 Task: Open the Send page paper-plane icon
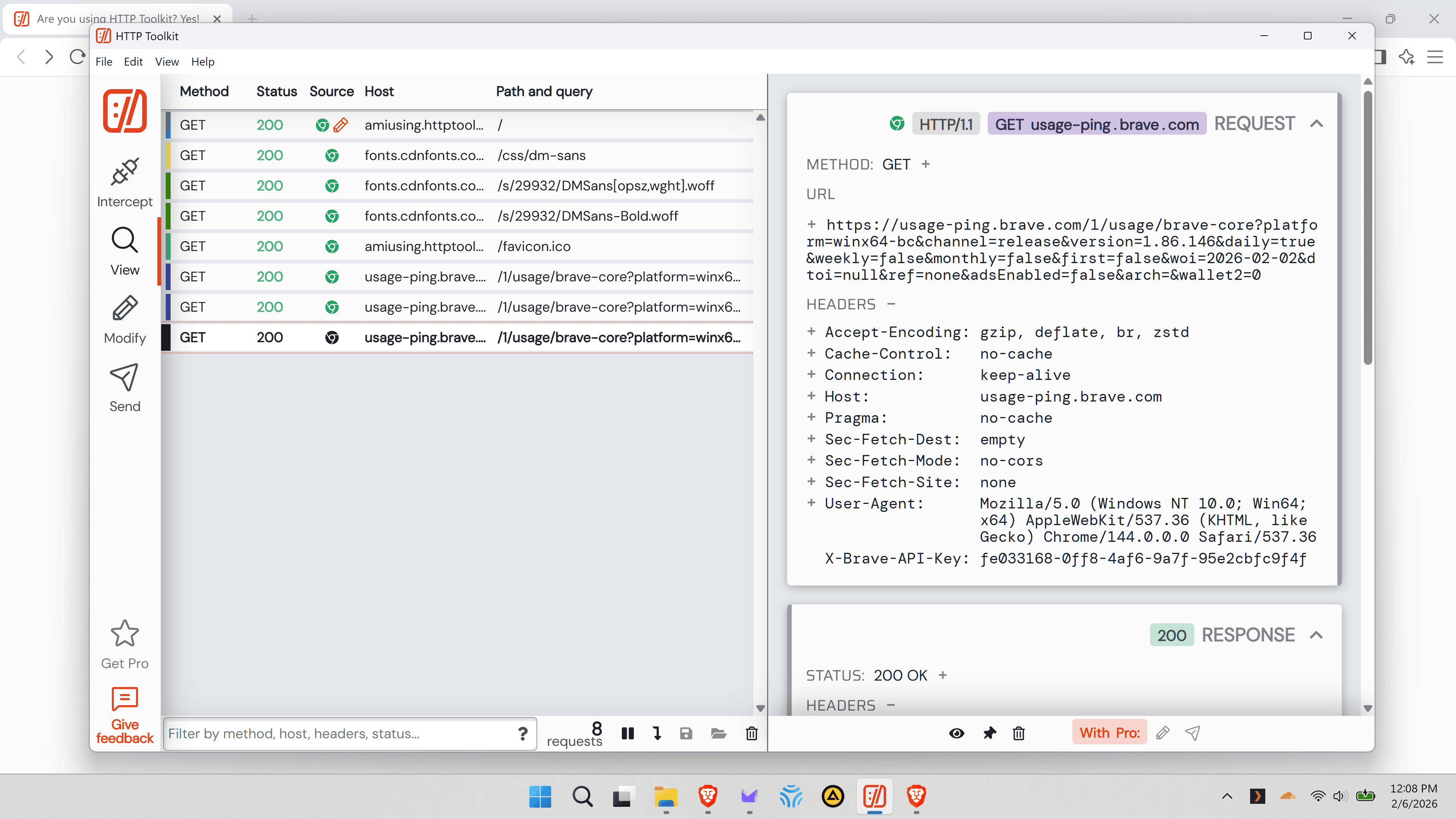(x=124, y=377)
